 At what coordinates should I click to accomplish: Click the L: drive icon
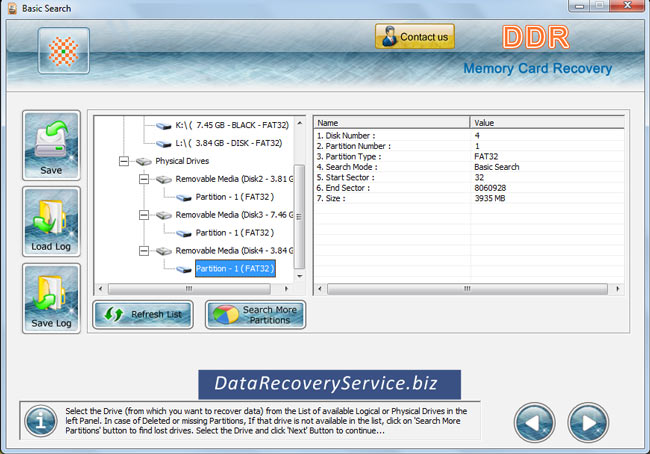(x=164, y=143)
